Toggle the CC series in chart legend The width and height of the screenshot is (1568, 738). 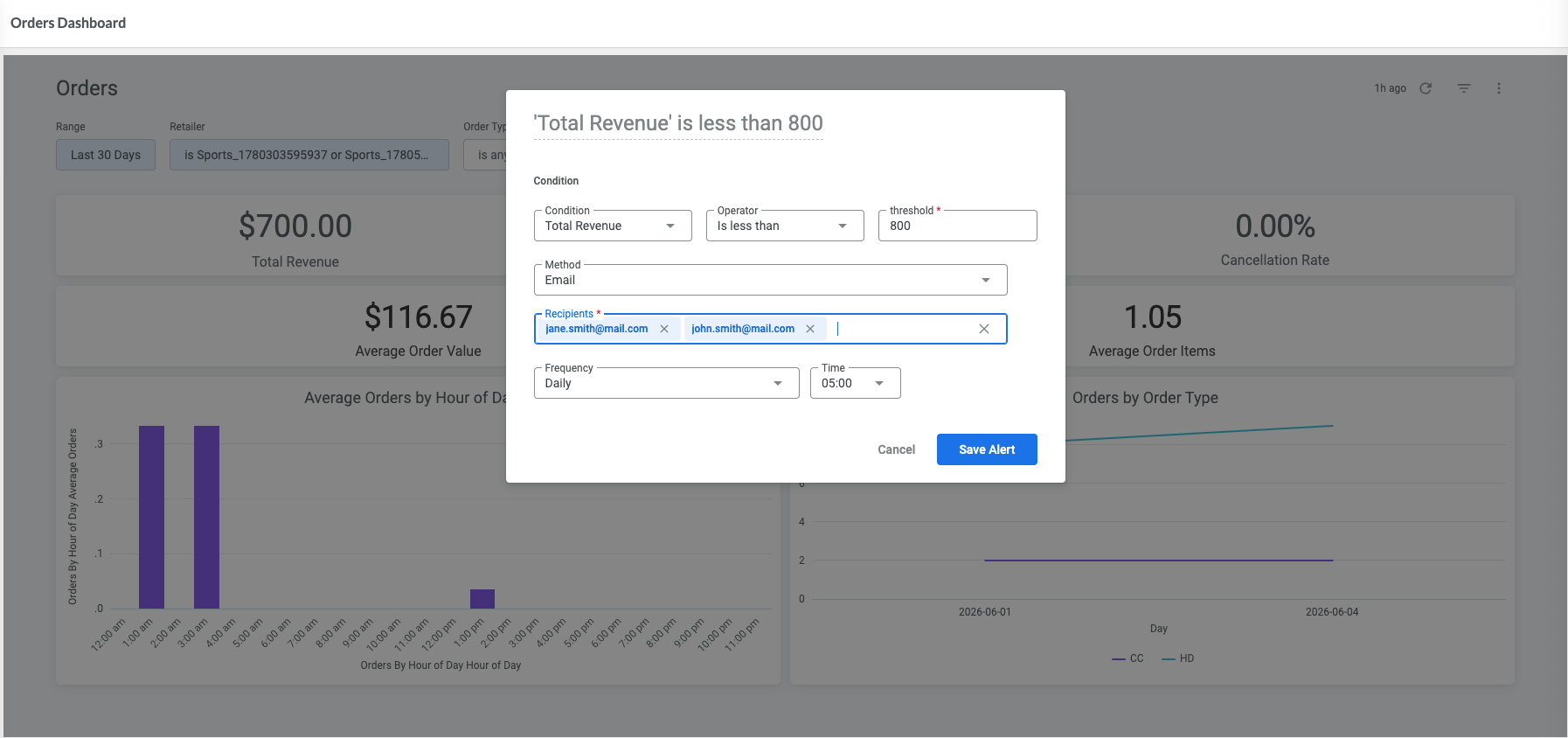[x=1127, y=658]
